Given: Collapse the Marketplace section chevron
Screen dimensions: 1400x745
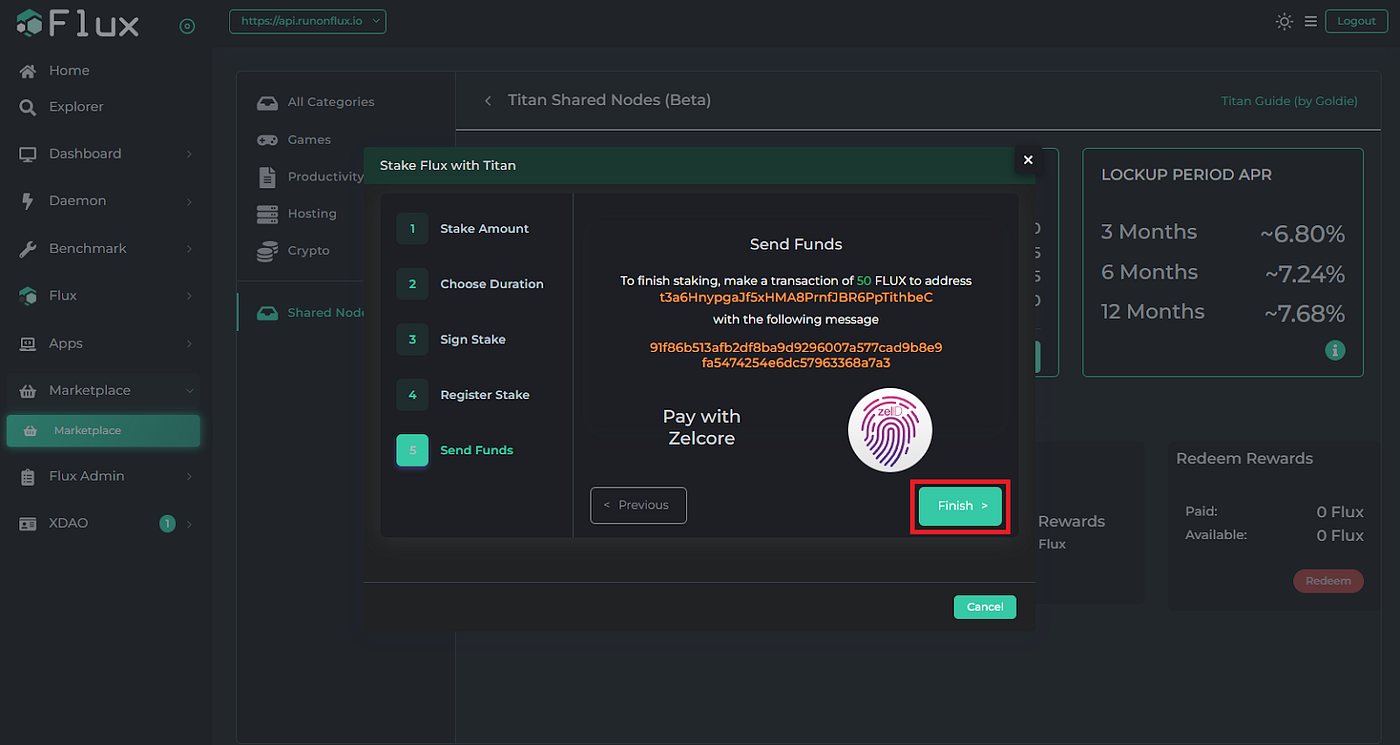Looking at the screenshot, I should 189,391.
